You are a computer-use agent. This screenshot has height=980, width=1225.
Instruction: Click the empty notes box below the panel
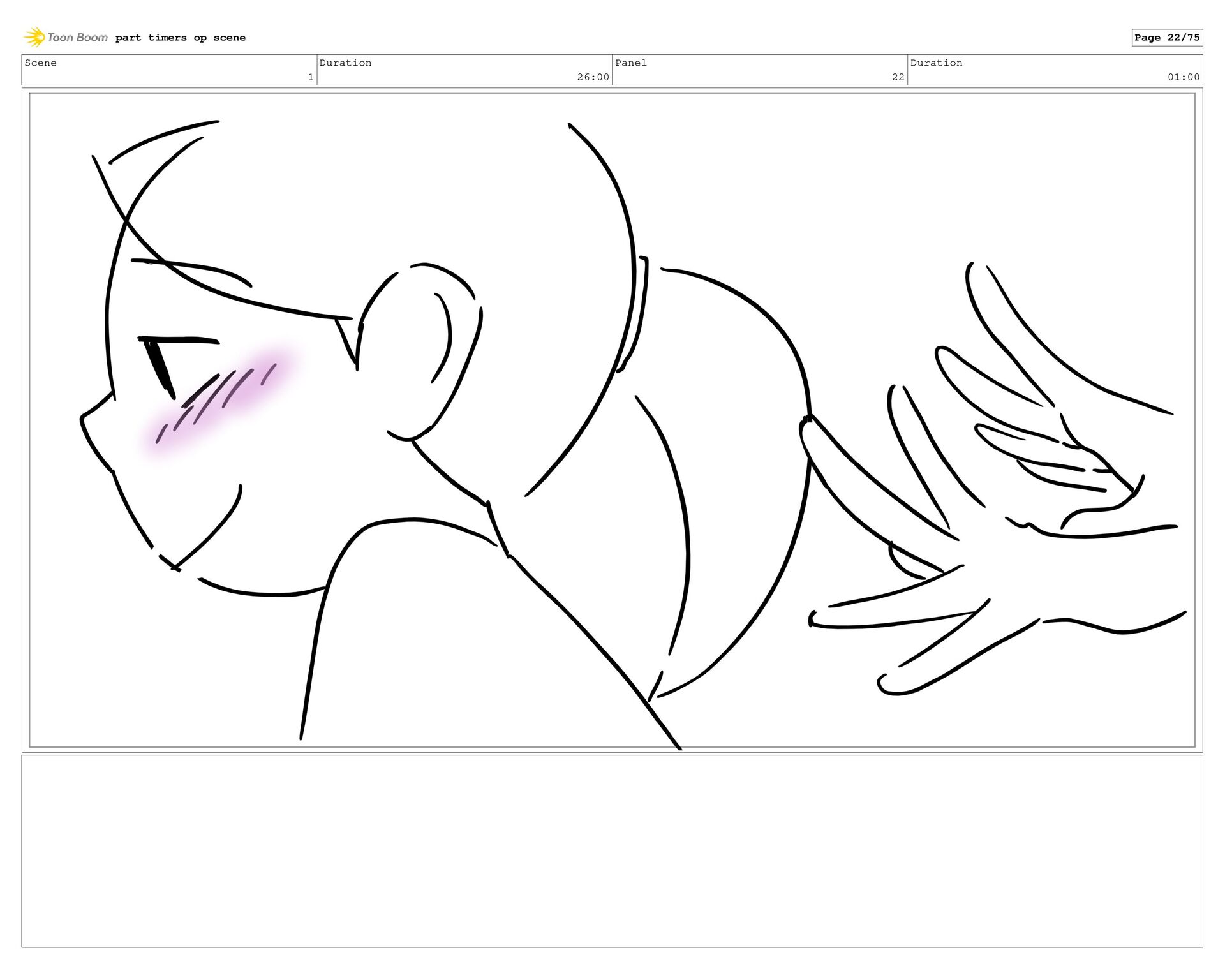pyautogui.click(x=612, y=851)
